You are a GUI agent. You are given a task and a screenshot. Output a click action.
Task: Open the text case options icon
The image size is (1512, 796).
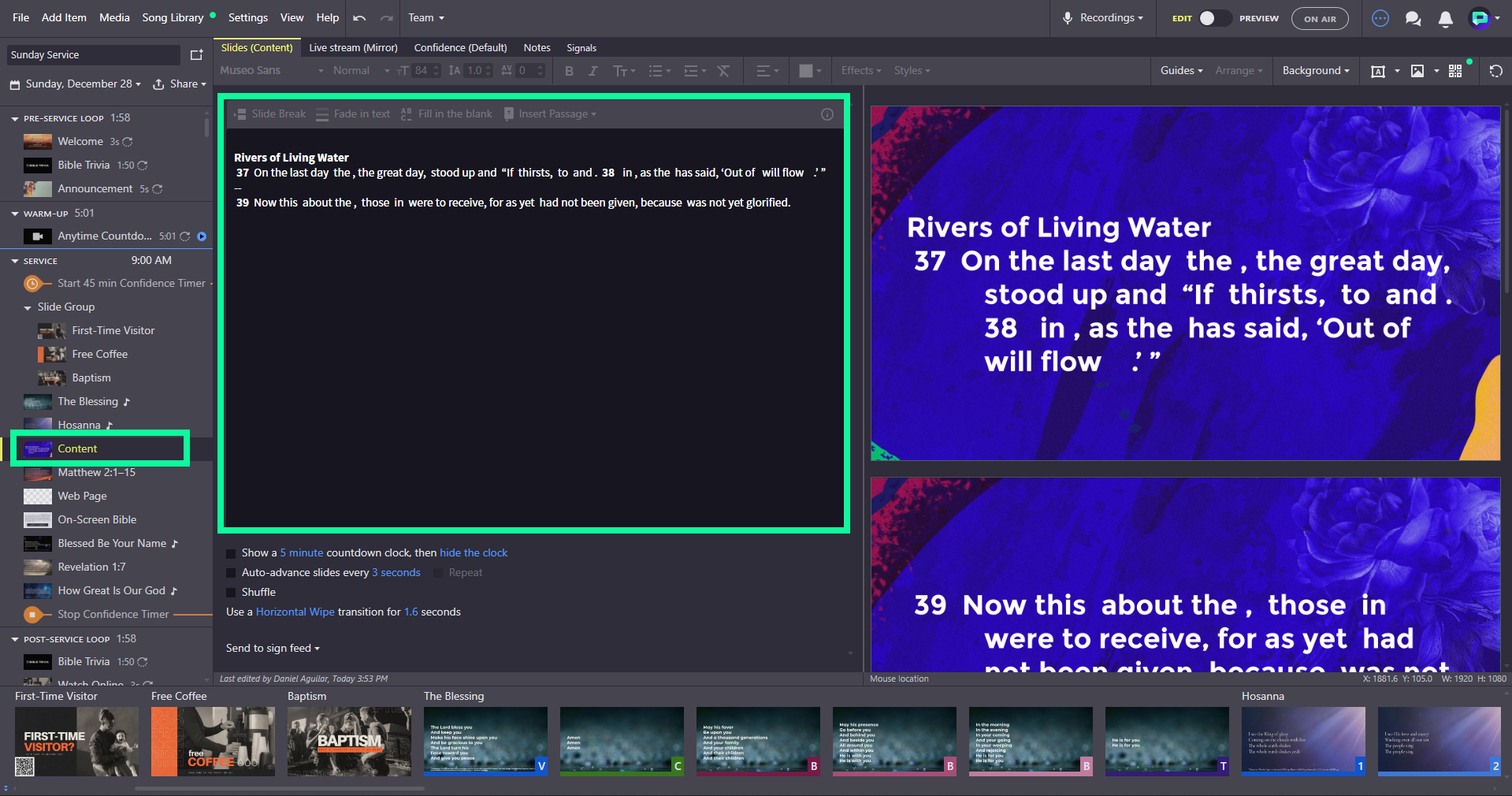coord(624,71)
